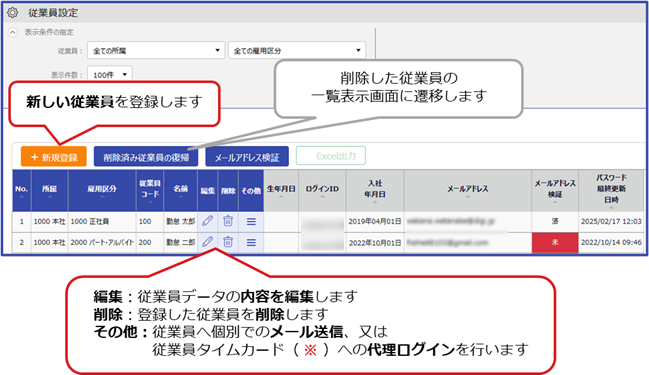Collapse the 表示条件の指定 section
The height and width of the screenshot is (375, 649).
click(x=13, y=32)
